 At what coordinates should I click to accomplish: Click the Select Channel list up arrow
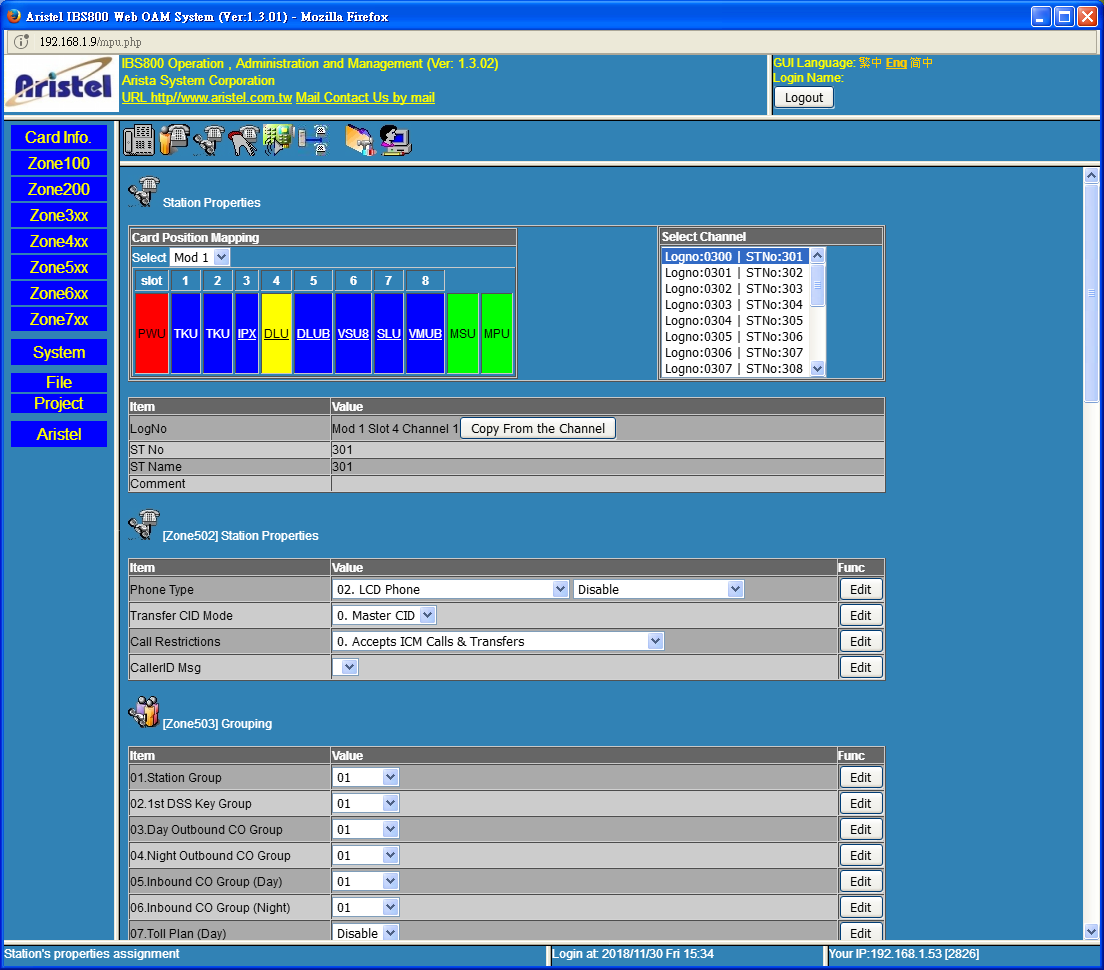(x=817, y=256)
